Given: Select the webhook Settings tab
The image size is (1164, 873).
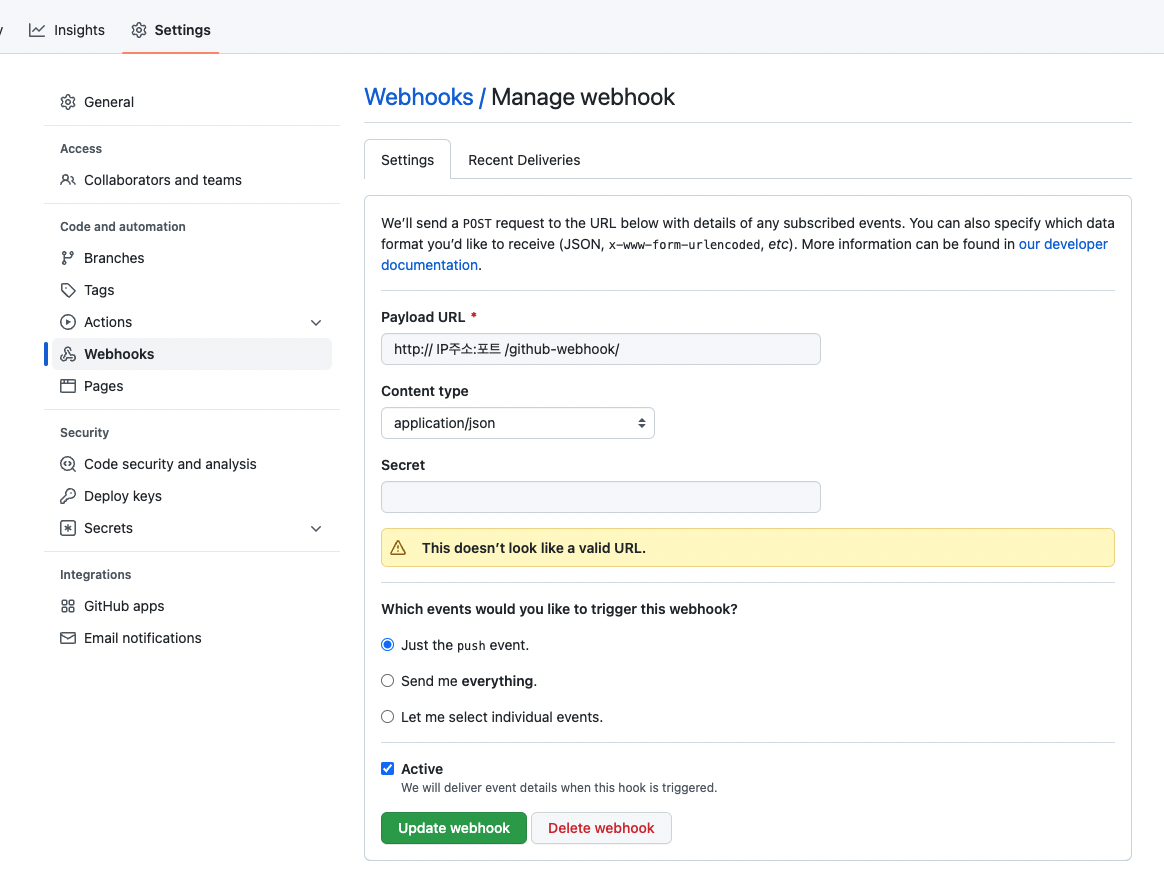Looking at the screenshot, I should pyautogui.click(x=408, y=160).
